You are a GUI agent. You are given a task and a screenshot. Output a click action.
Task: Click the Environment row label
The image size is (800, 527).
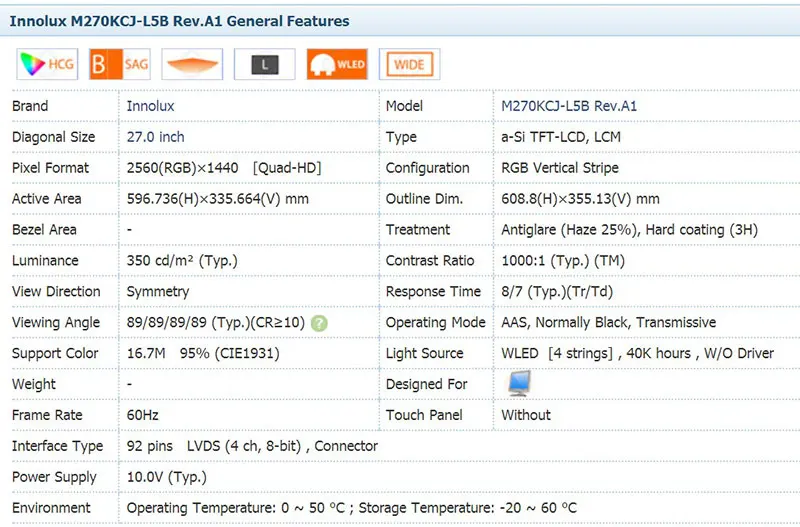(51, 508)
